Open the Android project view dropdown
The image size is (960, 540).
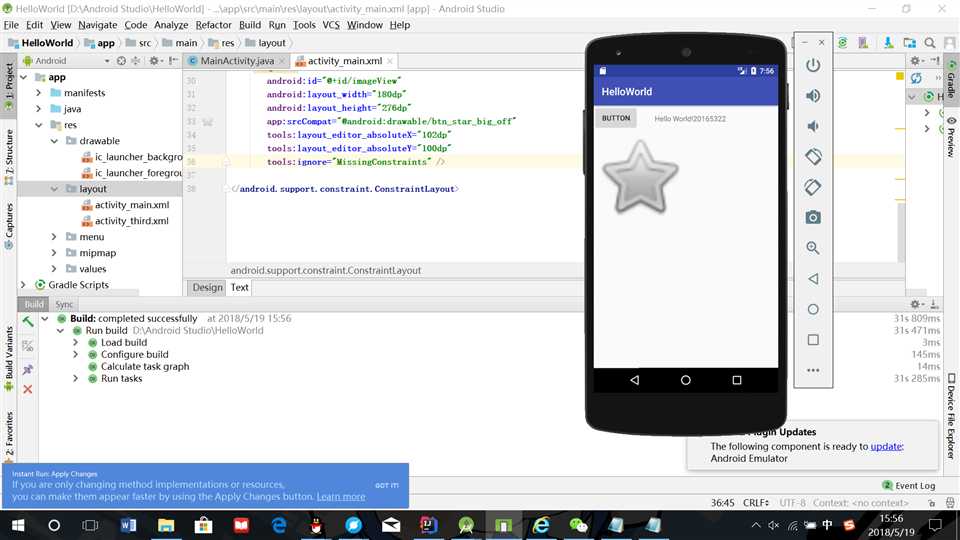click(66, 61)
